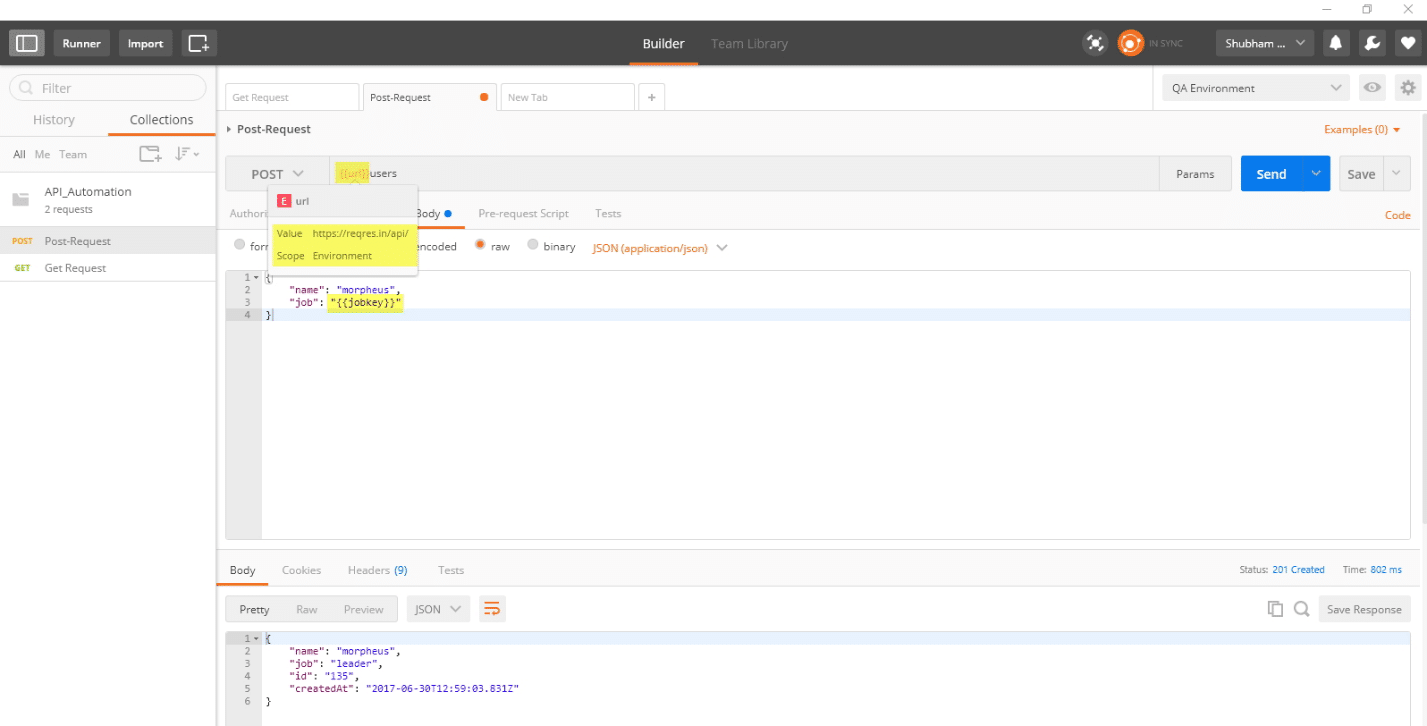Open the request Tests tab
The width and height of the screenshot is (1427, 726).
pyautogui.click(x=608, y=213)
